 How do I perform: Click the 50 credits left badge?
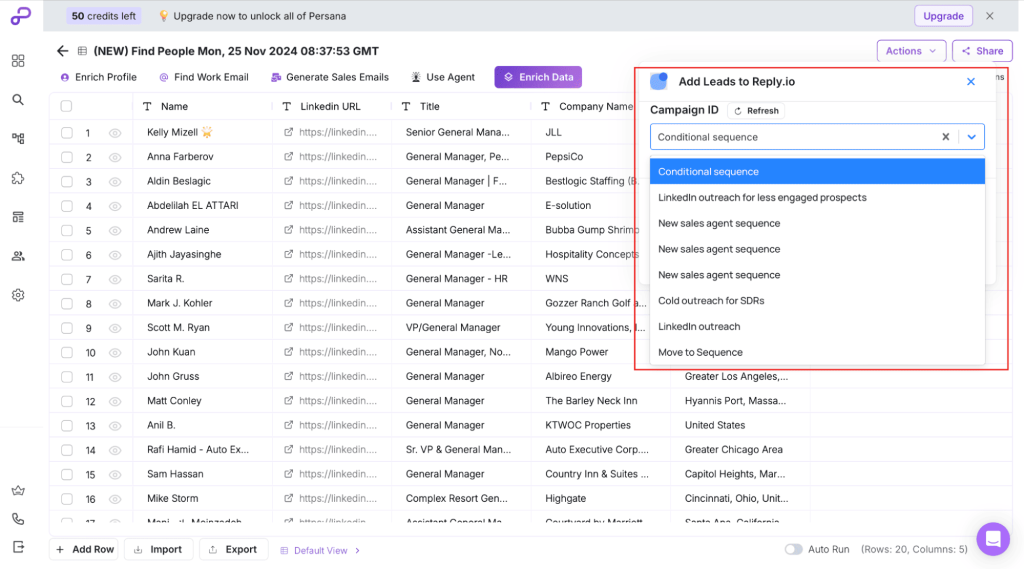pos(103,16)
